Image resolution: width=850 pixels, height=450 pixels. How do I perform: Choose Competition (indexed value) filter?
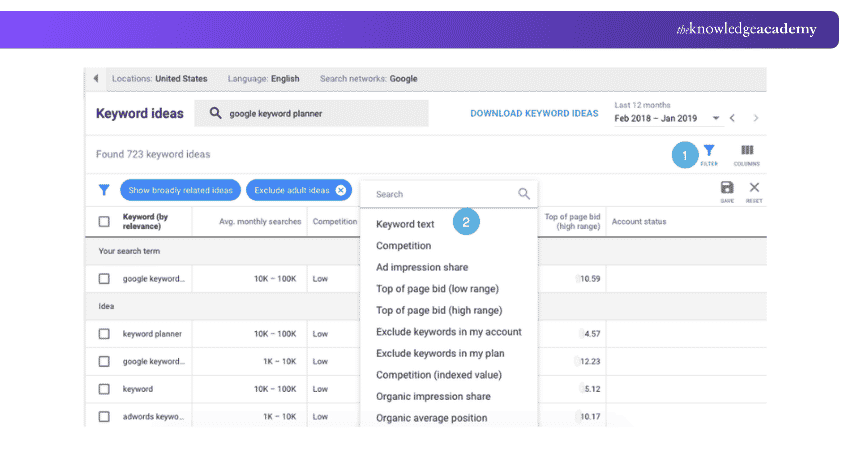[x=439, y=375]
